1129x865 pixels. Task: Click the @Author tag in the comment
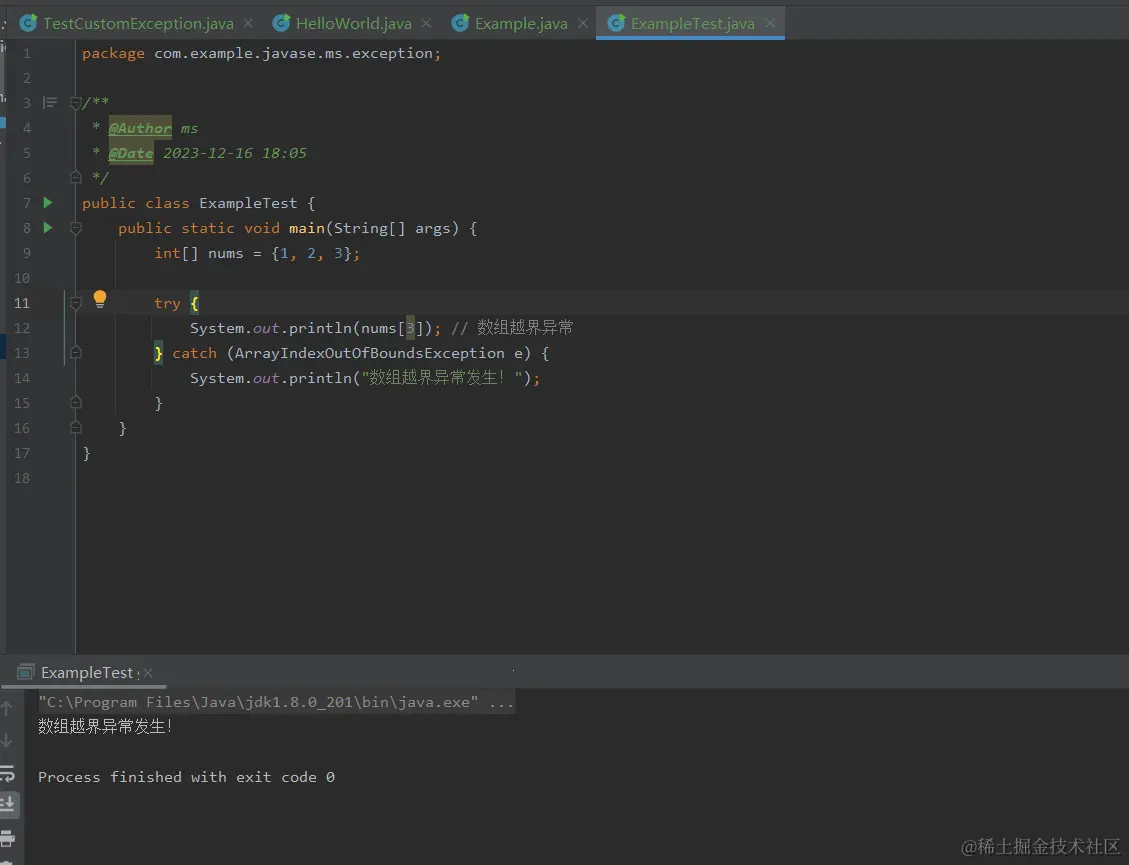click(140, 128)
